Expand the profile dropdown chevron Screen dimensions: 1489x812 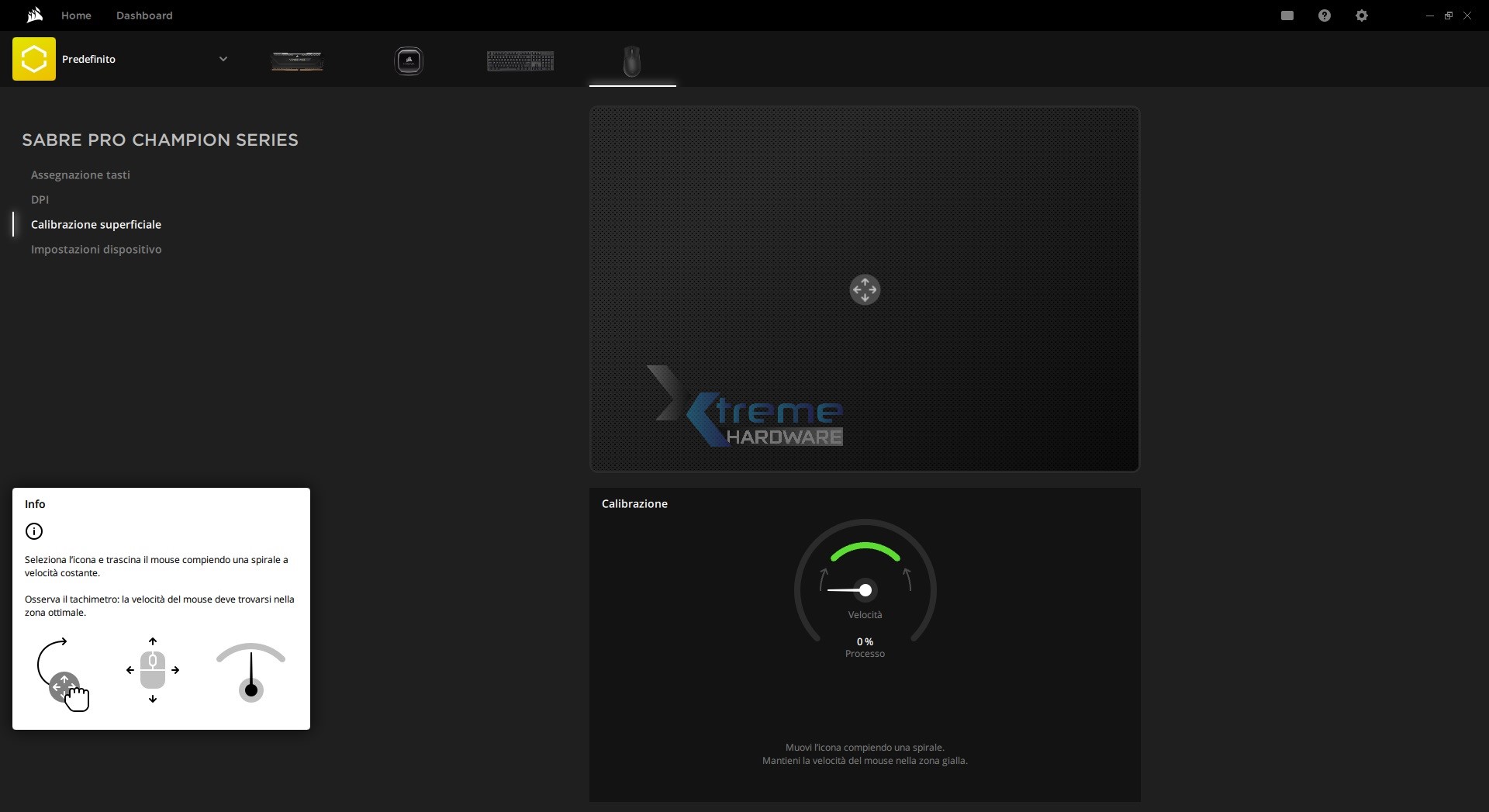223,59
